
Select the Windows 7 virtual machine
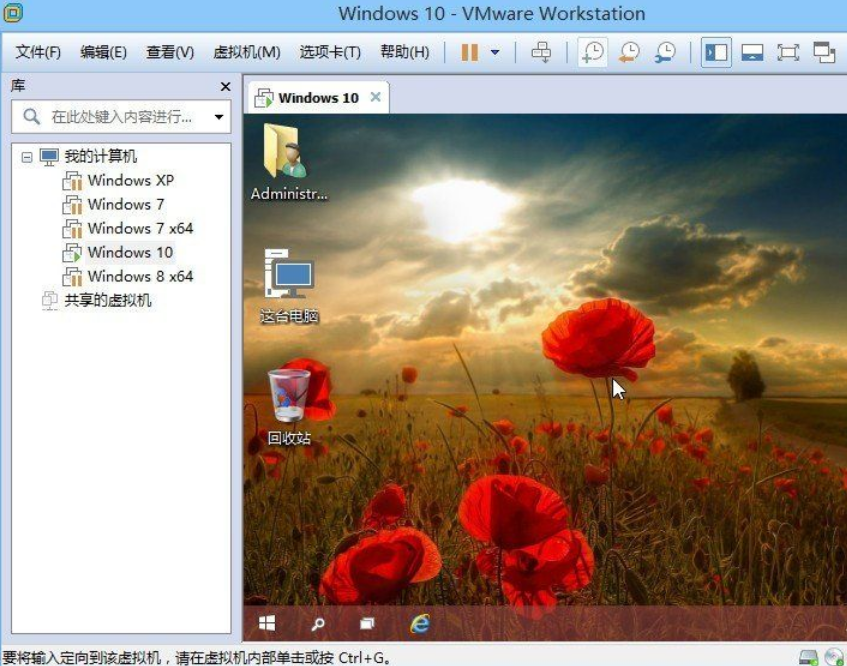tap(126, 204)
